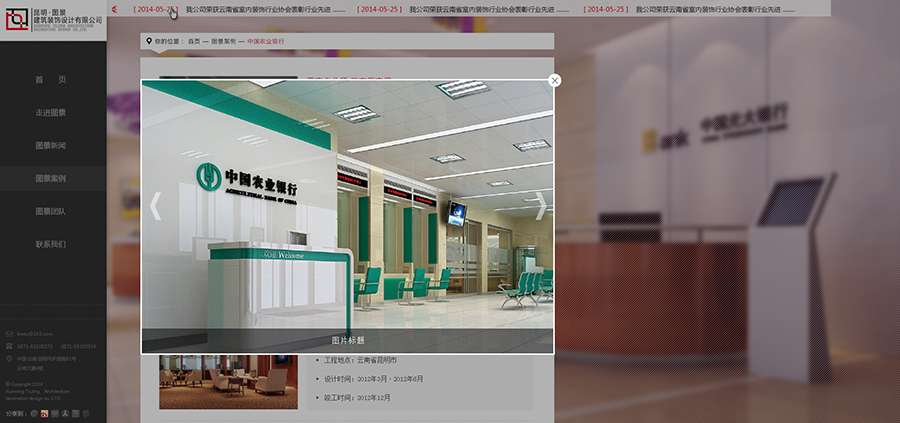Click phone number 0871-63109914

click(x=78, y=347)
